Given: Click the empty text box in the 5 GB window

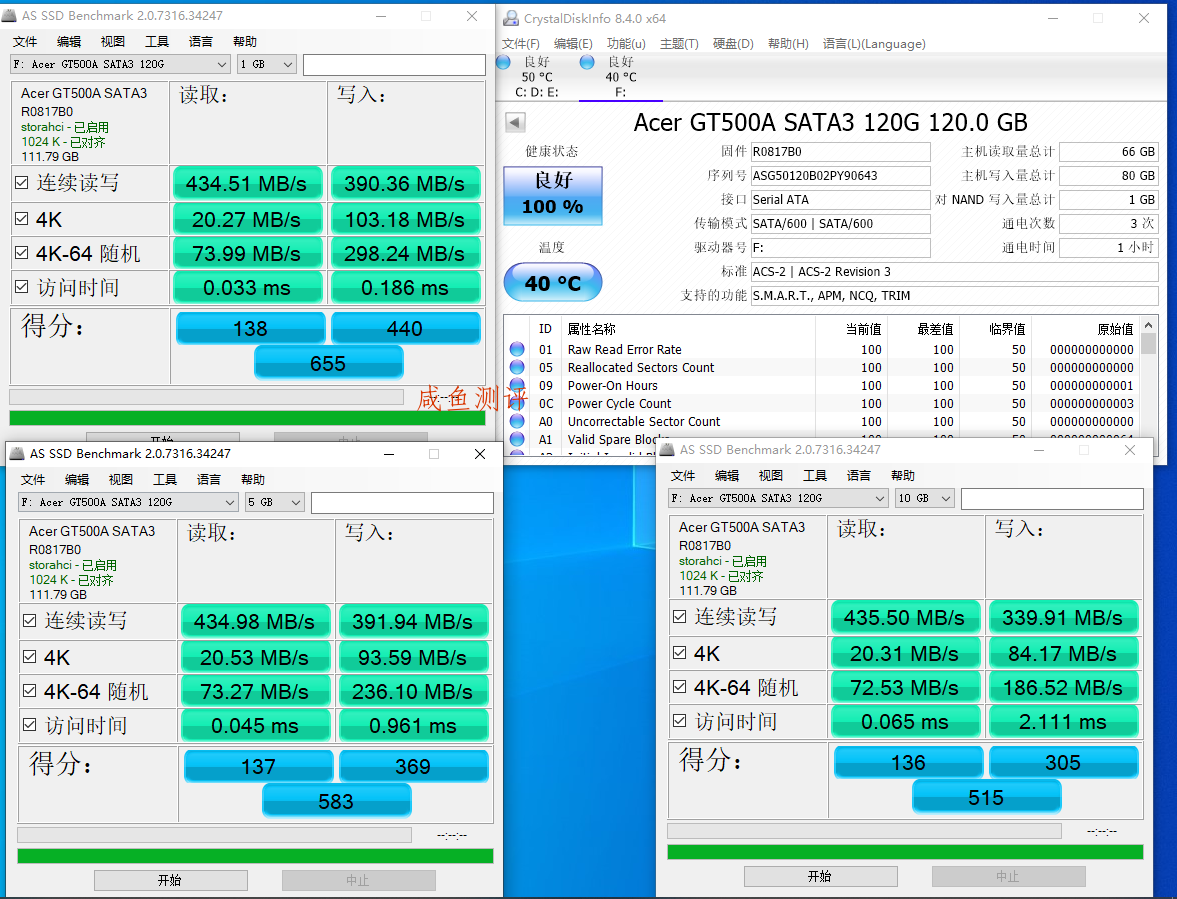Looking at the screenshot, I should pos(402,502).
